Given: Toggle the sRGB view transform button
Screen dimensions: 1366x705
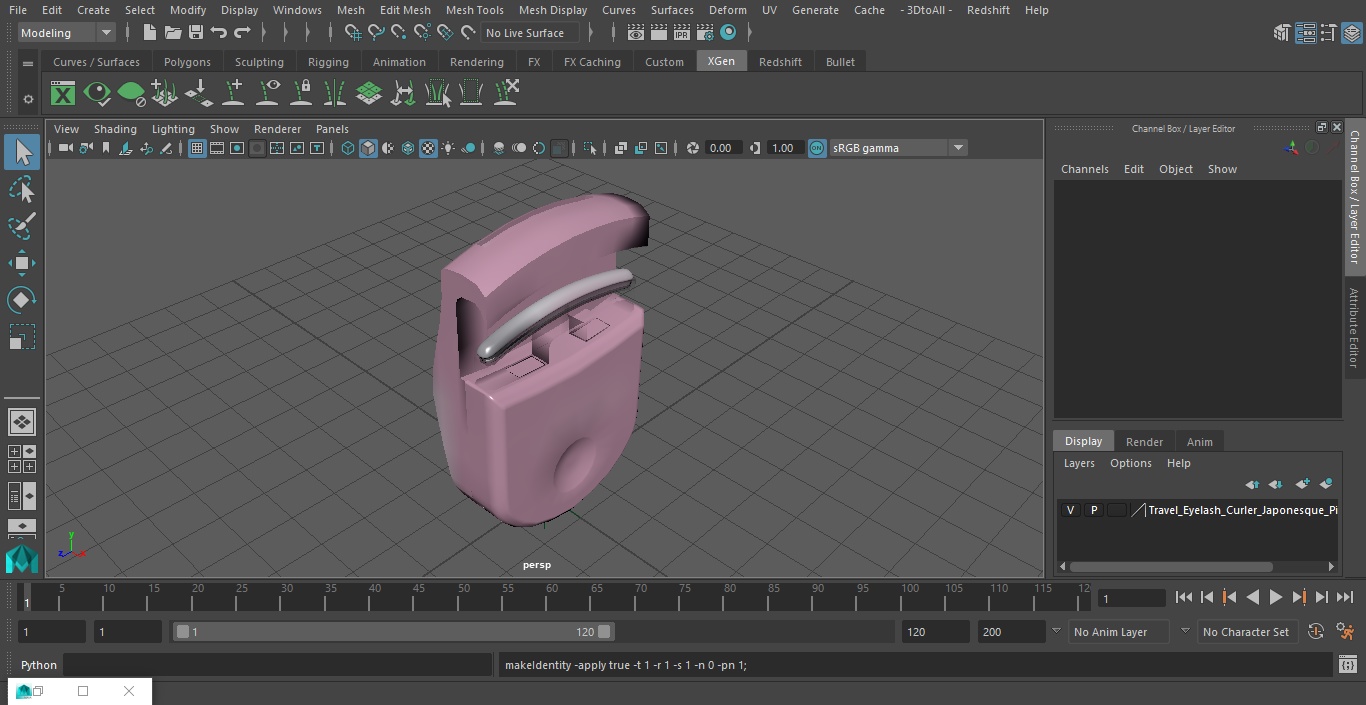Looking at the screenshot, I should point(817,148).
